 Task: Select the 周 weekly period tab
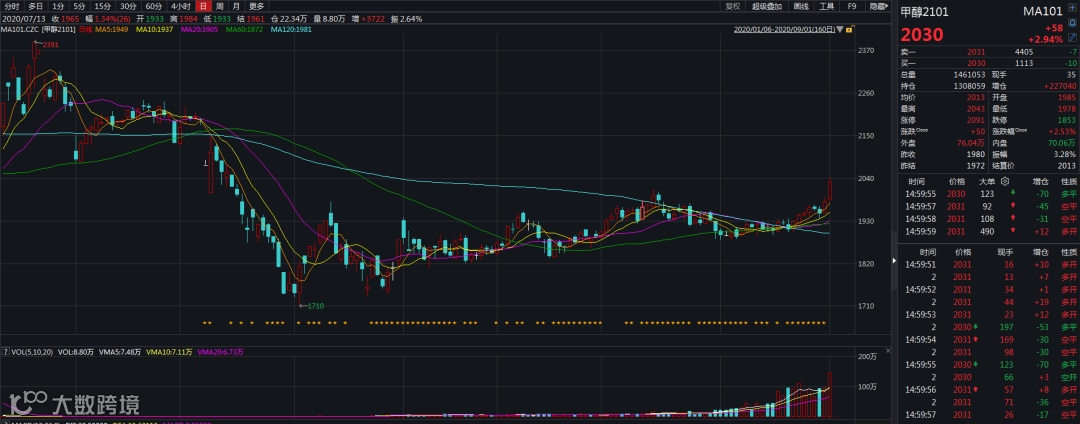click(x=219, y=6)
